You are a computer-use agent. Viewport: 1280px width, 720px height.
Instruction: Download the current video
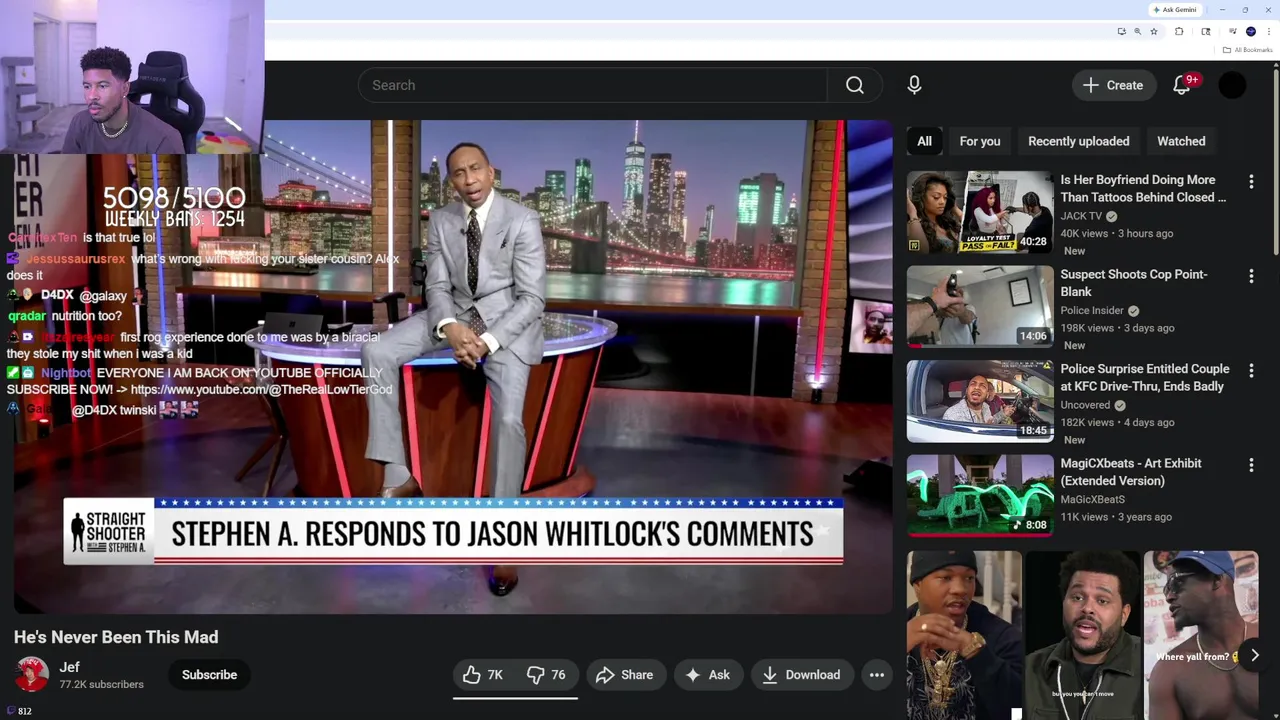click(801, 675)
